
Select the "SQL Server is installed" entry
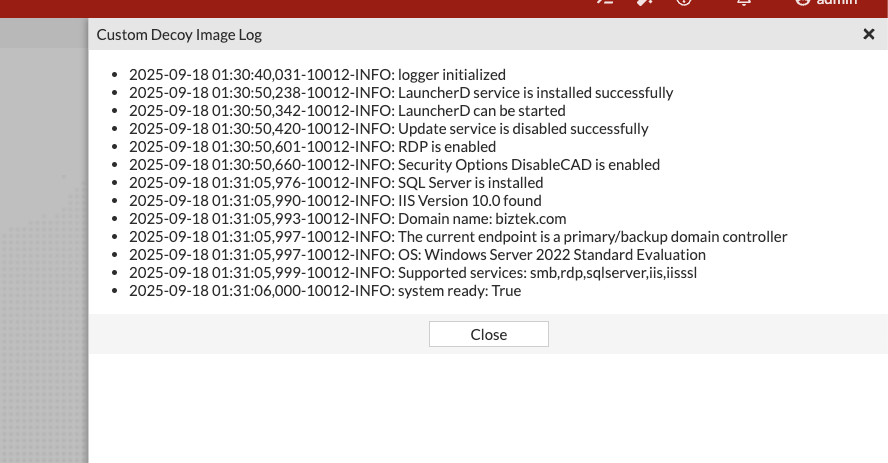click(336, 183)
